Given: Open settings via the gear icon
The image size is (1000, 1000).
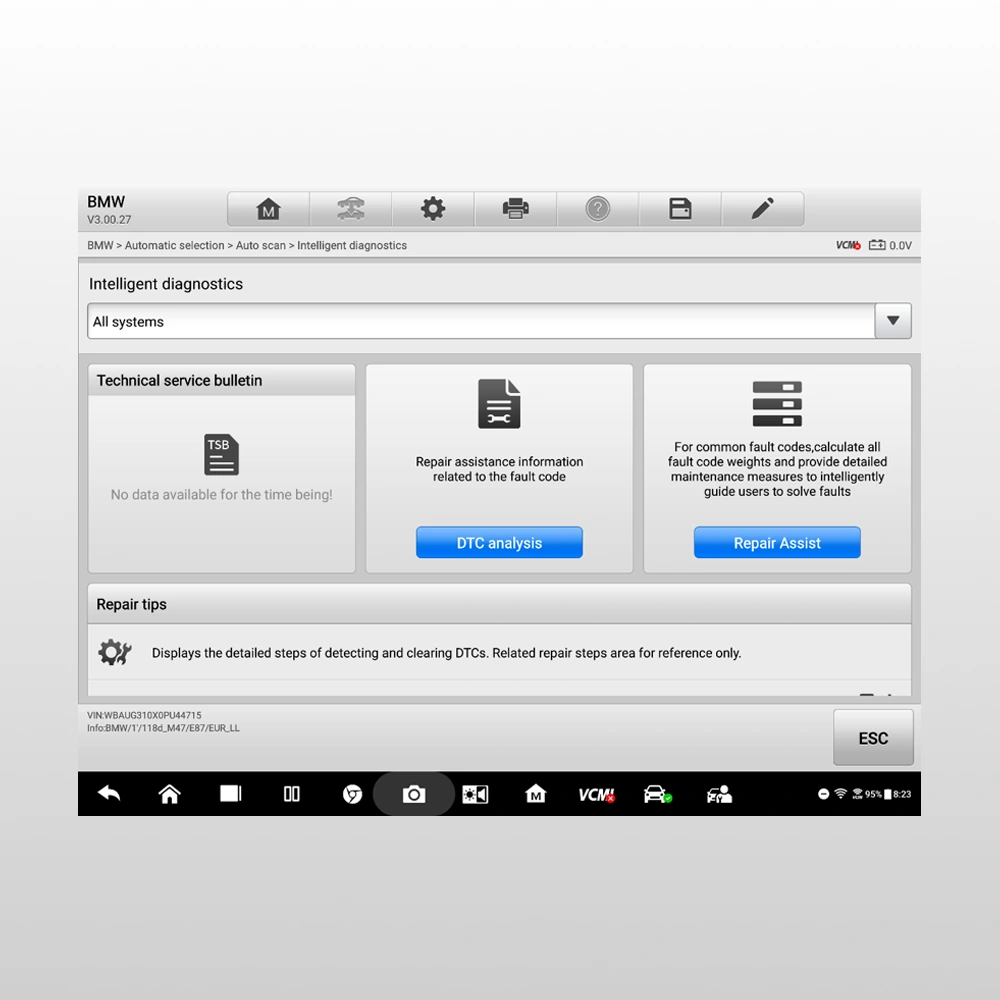Looking at the screenshot, I should coord(433,209).
